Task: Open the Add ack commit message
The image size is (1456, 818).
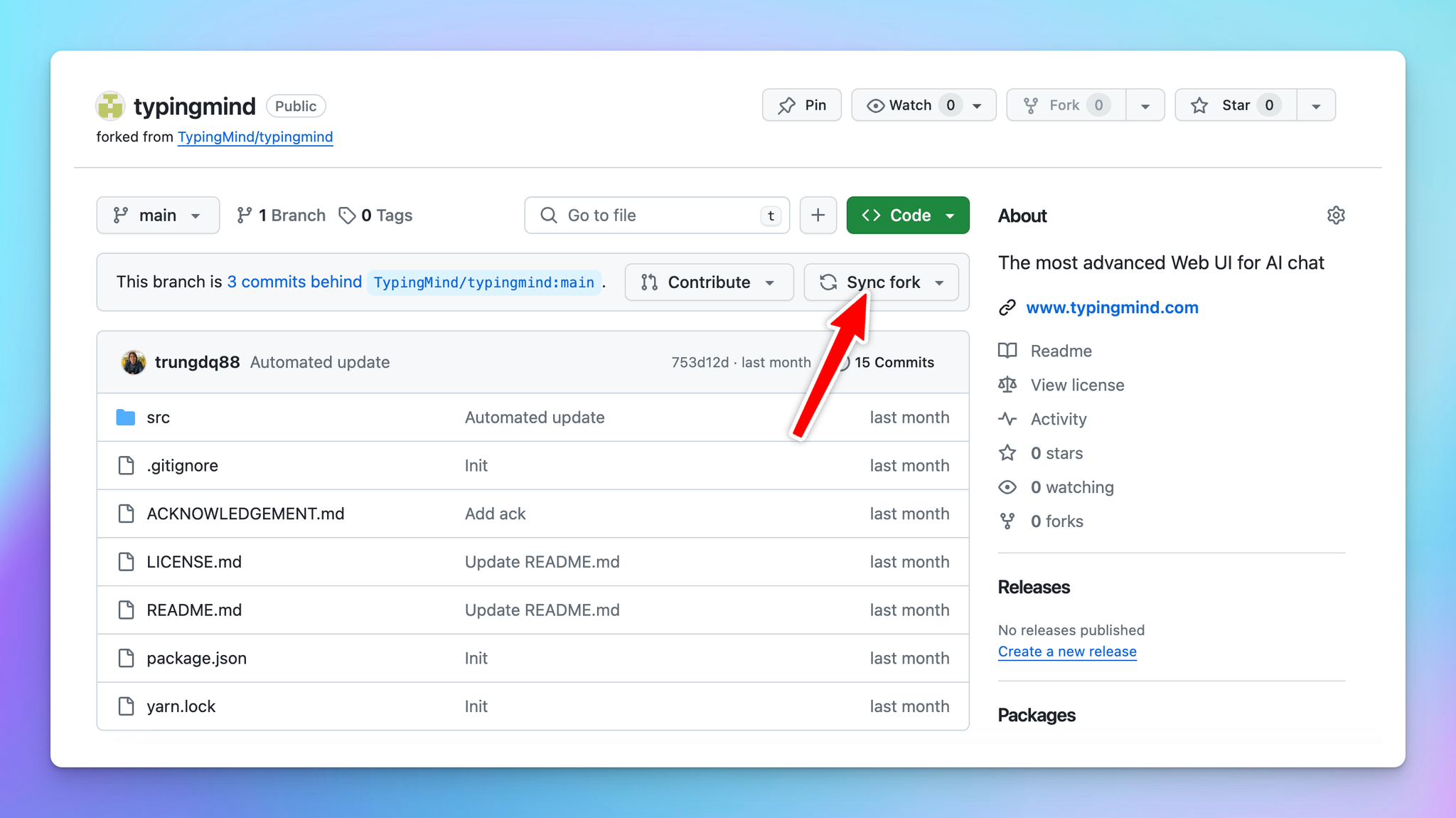Action: point(496,514)
